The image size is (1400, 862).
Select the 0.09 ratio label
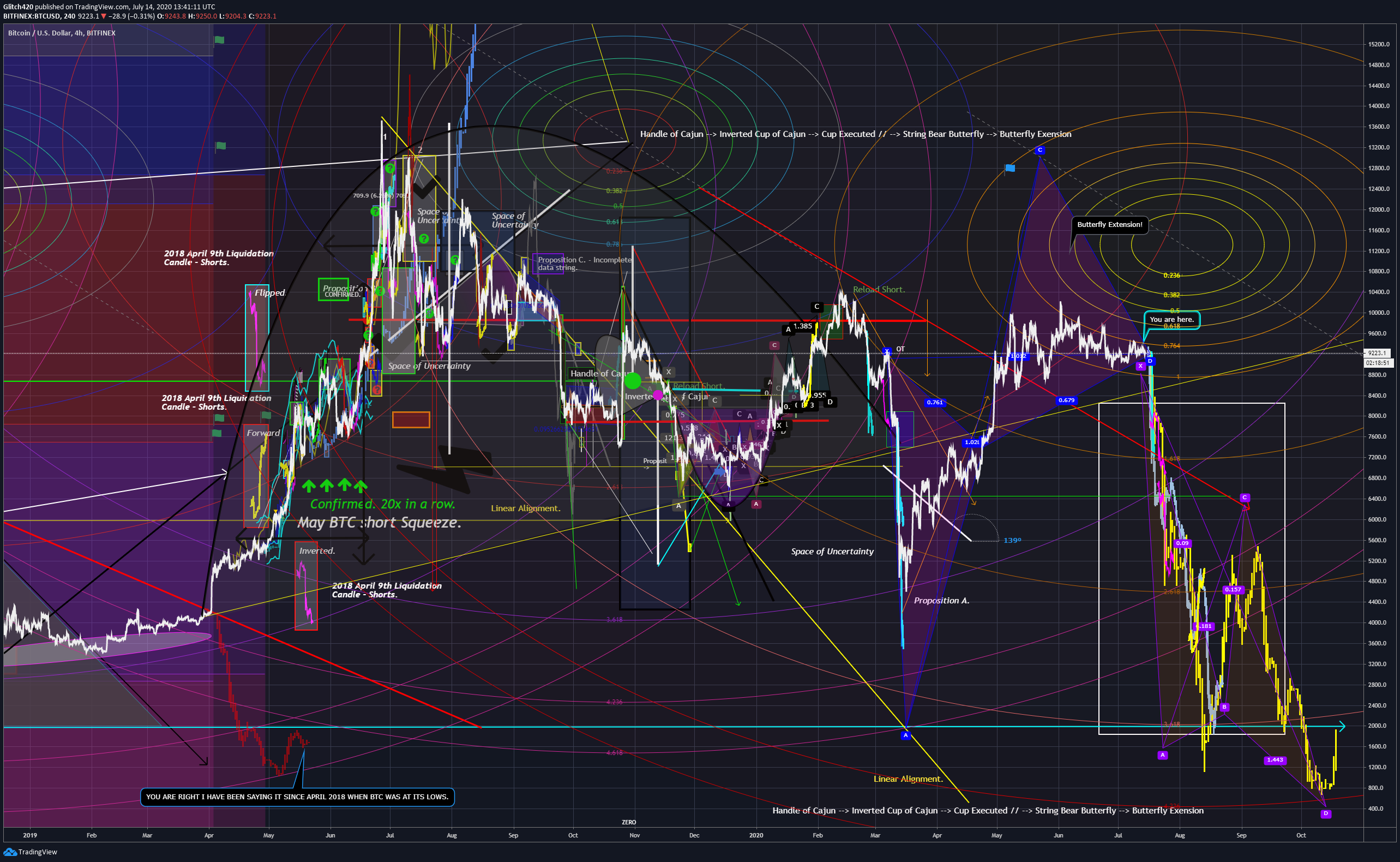1182,543
